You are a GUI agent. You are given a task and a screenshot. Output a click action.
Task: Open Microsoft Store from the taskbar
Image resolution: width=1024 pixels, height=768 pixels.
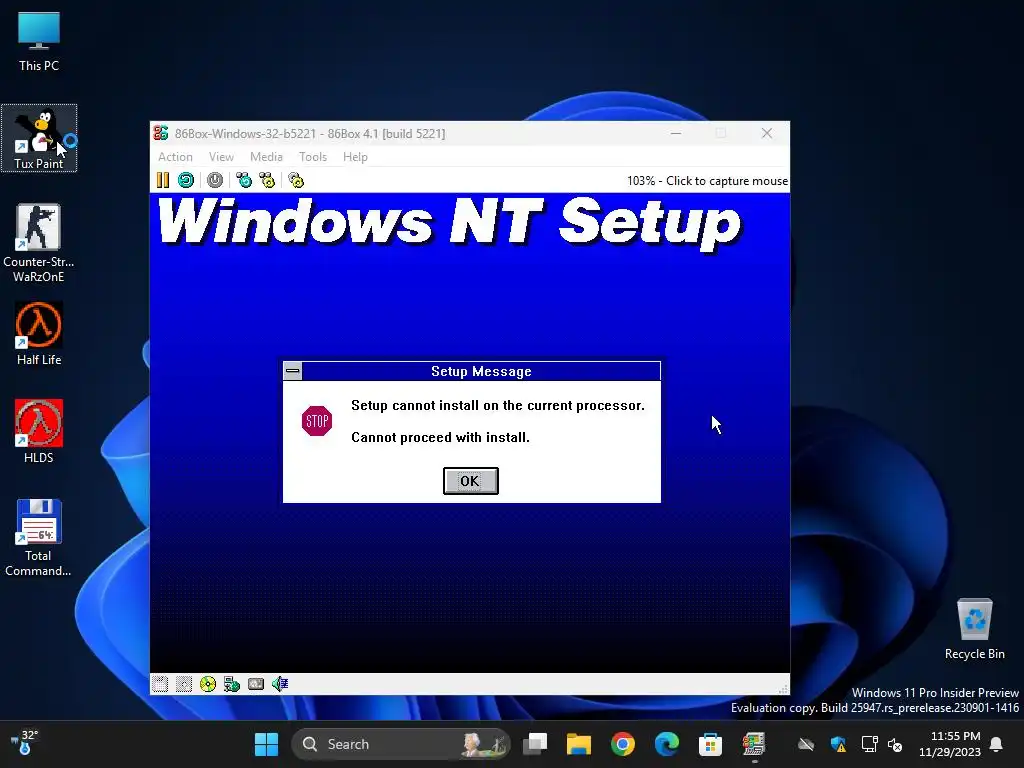(710, 744)
